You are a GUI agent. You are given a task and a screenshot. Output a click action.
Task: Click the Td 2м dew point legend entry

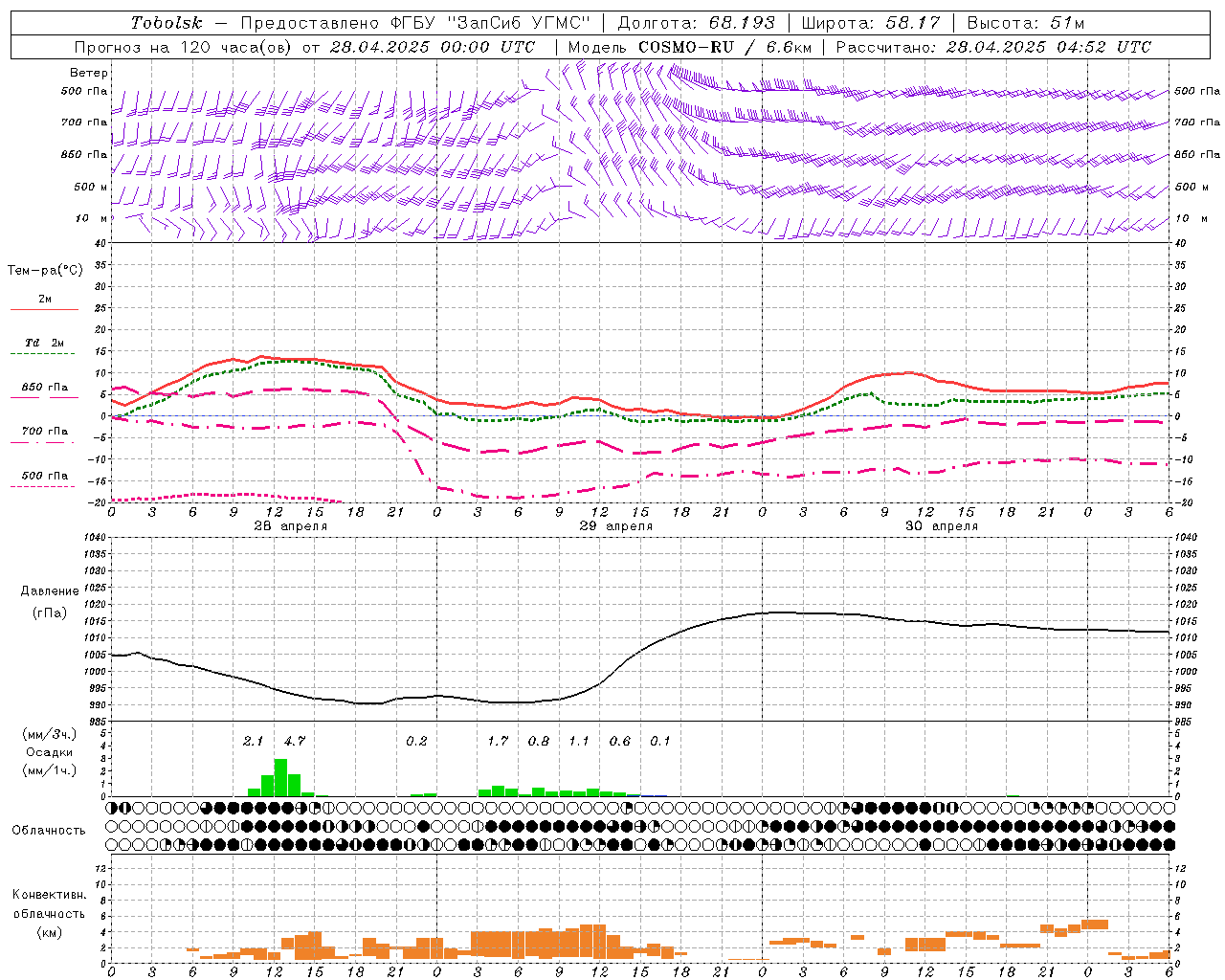(45, 343)
